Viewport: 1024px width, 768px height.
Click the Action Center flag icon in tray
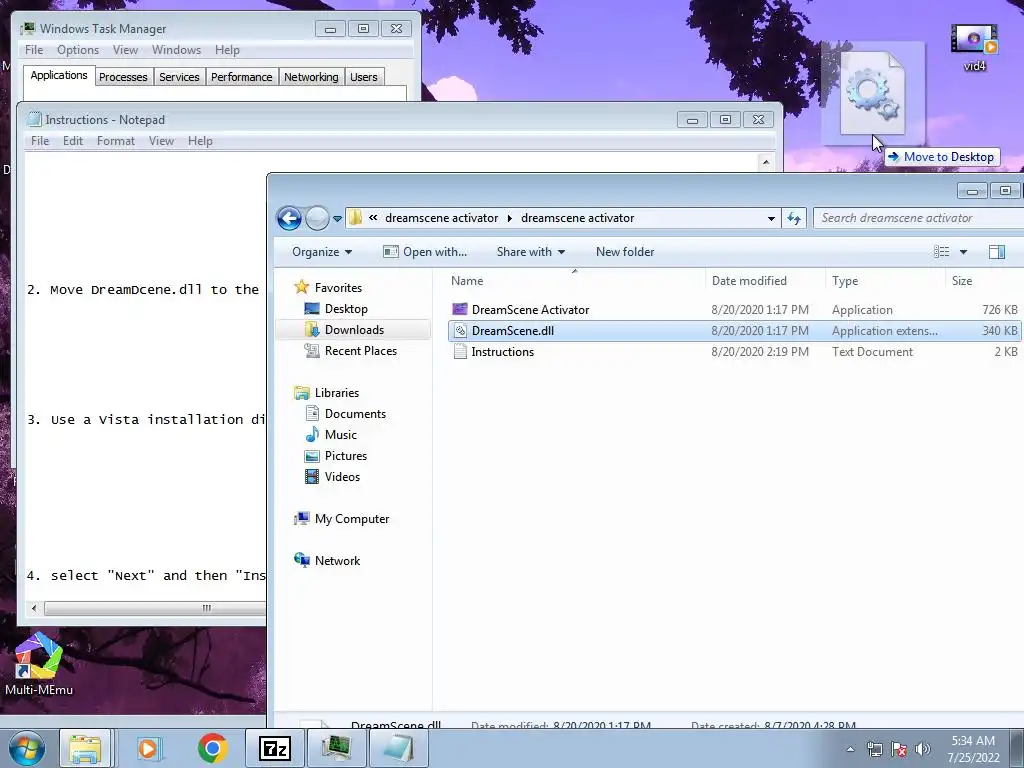pos(899,749)
